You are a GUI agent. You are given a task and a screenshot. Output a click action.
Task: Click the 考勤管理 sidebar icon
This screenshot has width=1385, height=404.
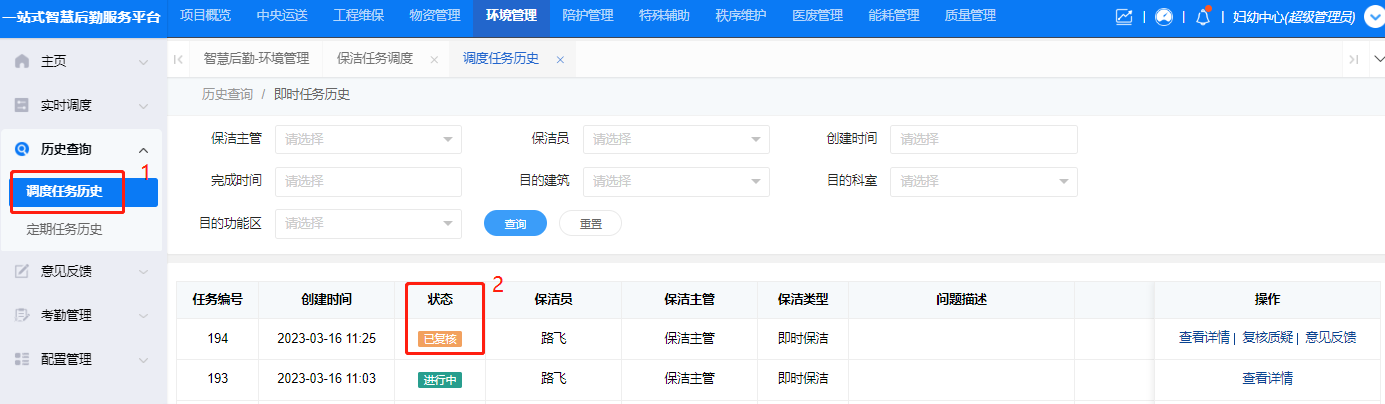click(22, 315)
